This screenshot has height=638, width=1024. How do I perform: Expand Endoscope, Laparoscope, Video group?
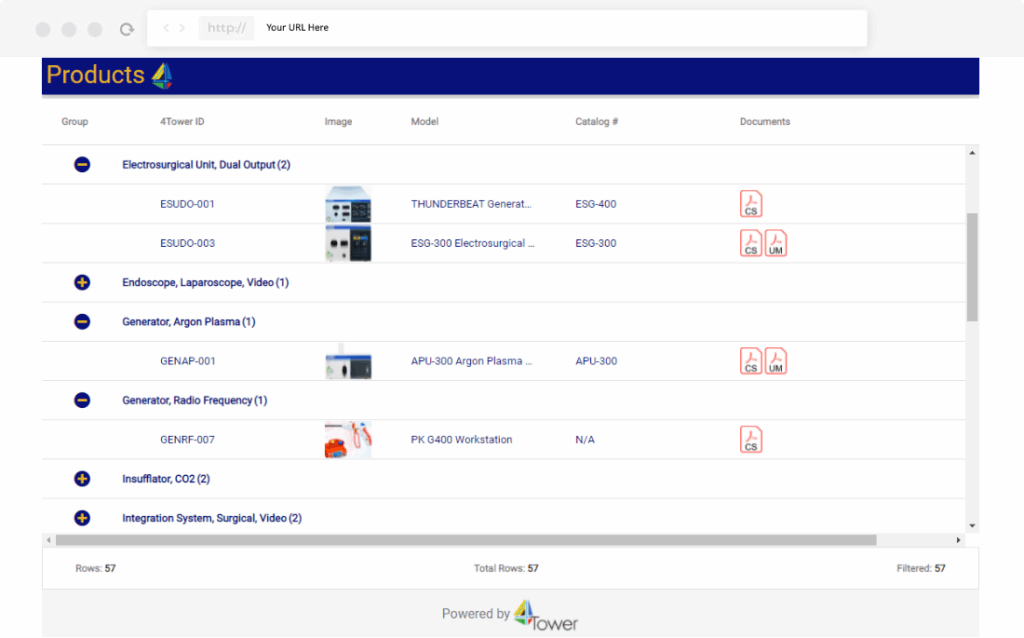[x=82, y=283]
